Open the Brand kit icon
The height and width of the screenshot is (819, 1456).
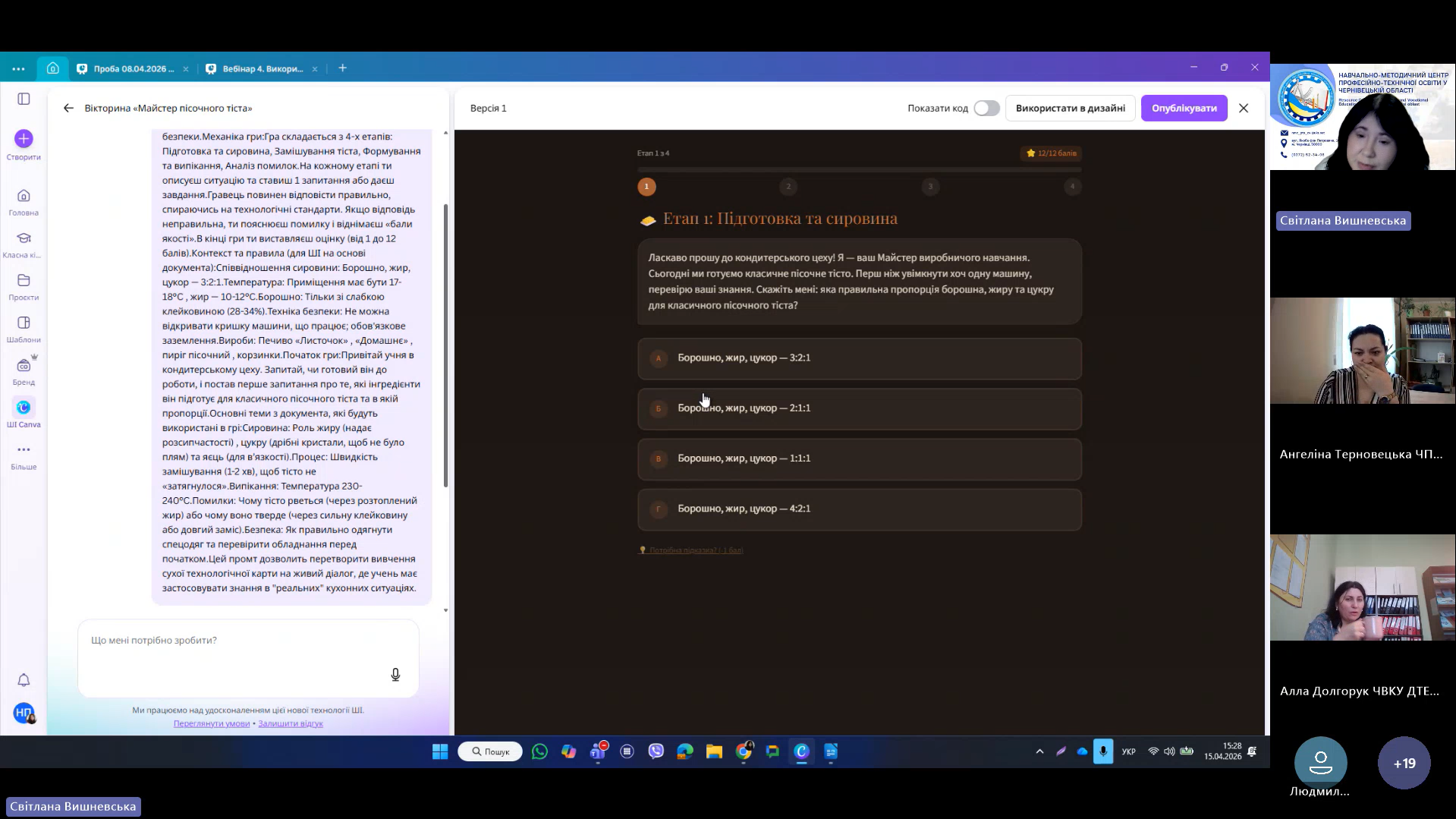(24, 366)
